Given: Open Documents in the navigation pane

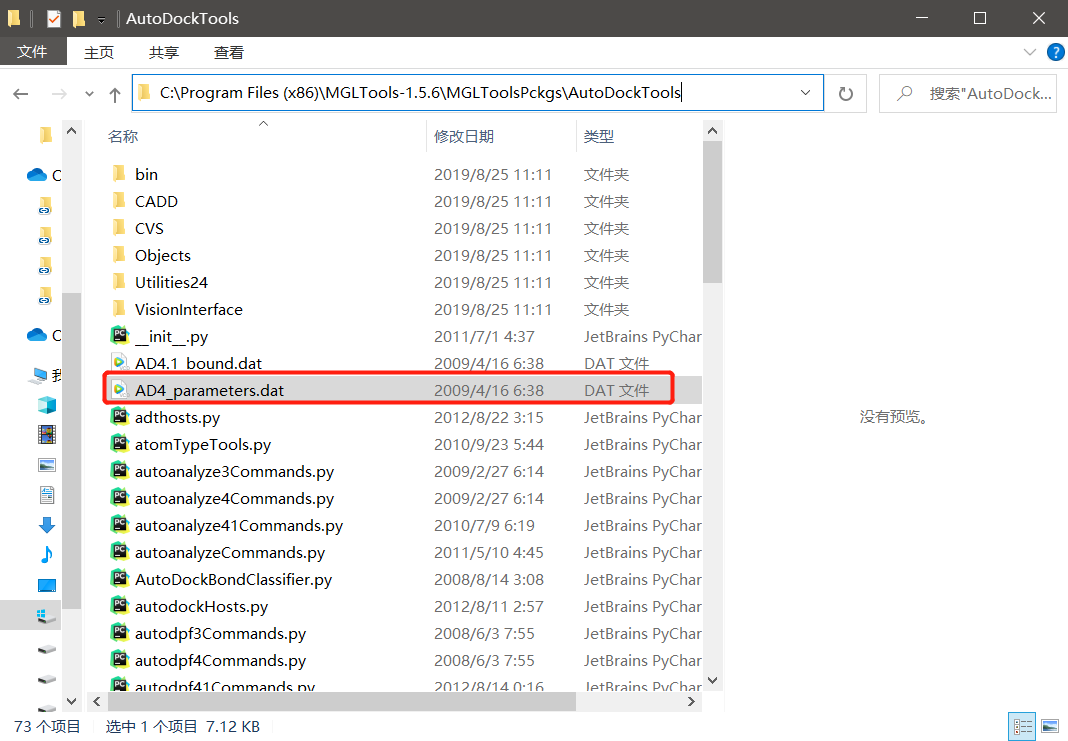Looking at the screenshot, I should [x=46, y=495].
